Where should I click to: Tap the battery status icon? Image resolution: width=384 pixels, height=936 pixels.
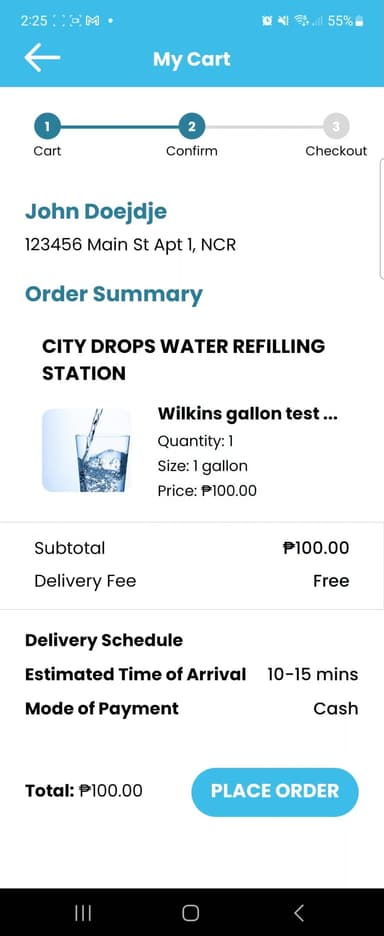click(x=359, y=21)
